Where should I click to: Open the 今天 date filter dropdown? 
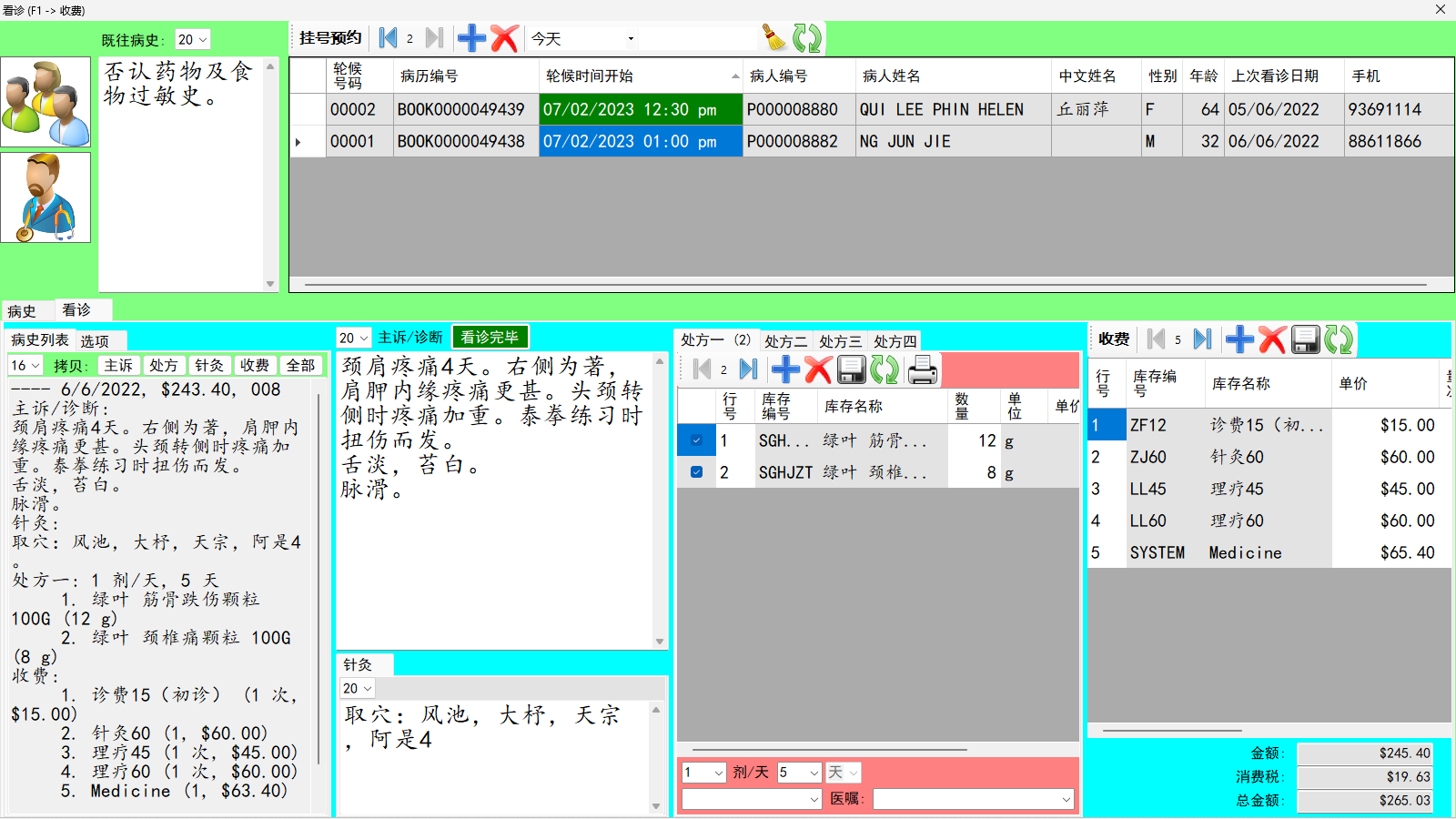pyautogui.click(x=630, y=39)
